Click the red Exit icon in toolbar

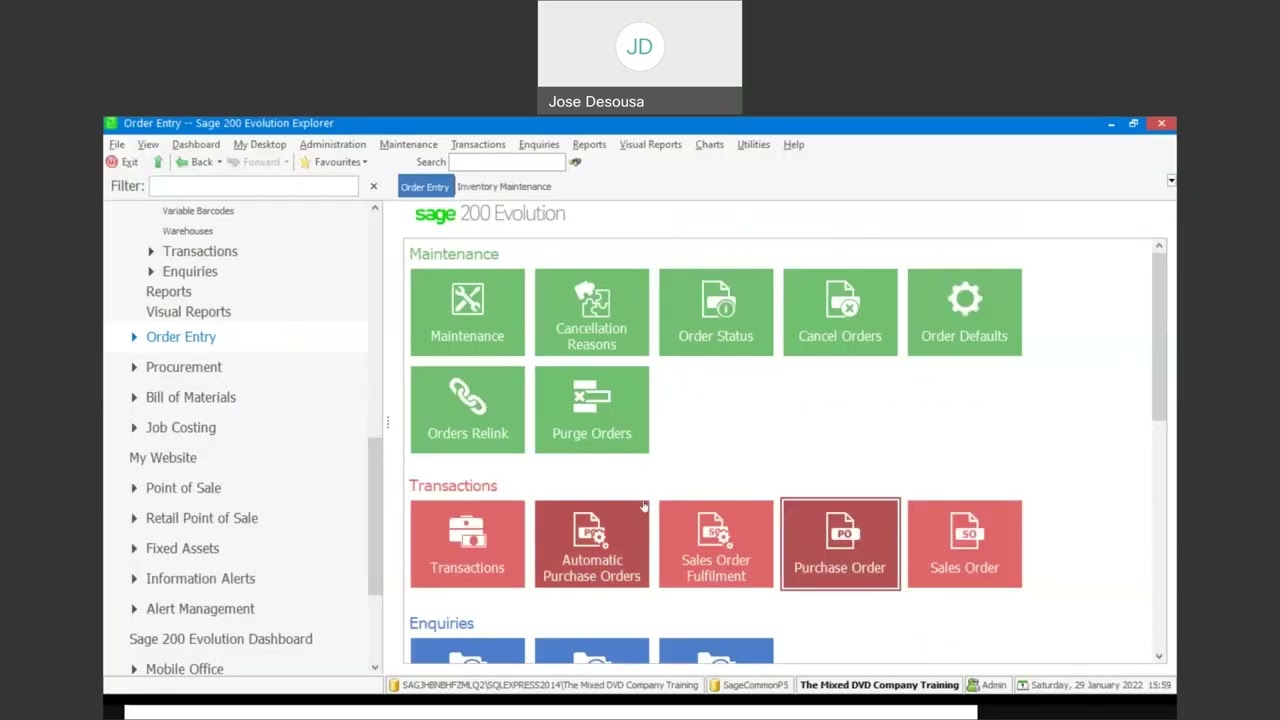pos(112,162)
